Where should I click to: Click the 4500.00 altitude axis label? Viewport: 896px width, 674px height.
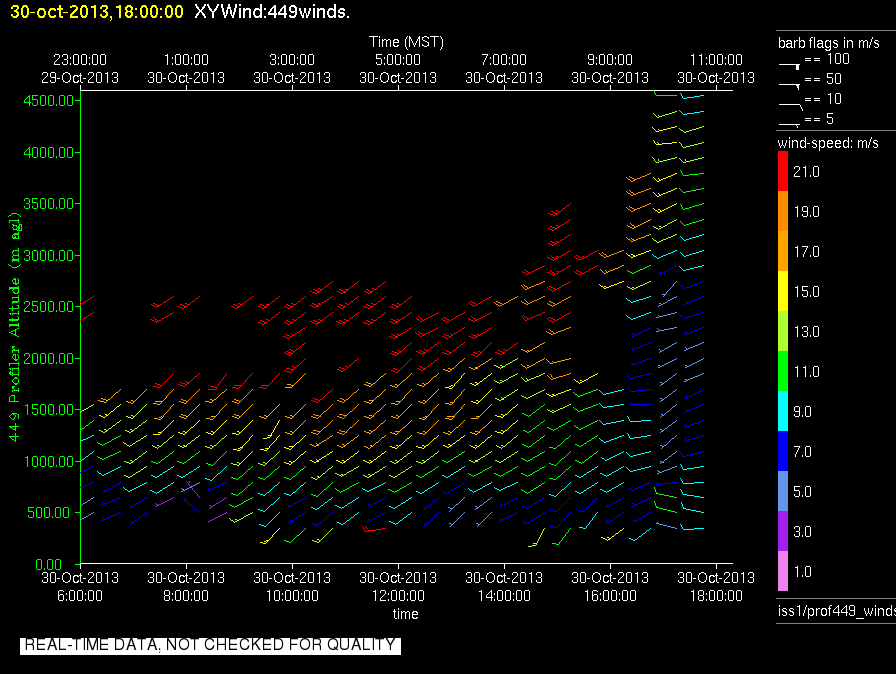(49, 101)
